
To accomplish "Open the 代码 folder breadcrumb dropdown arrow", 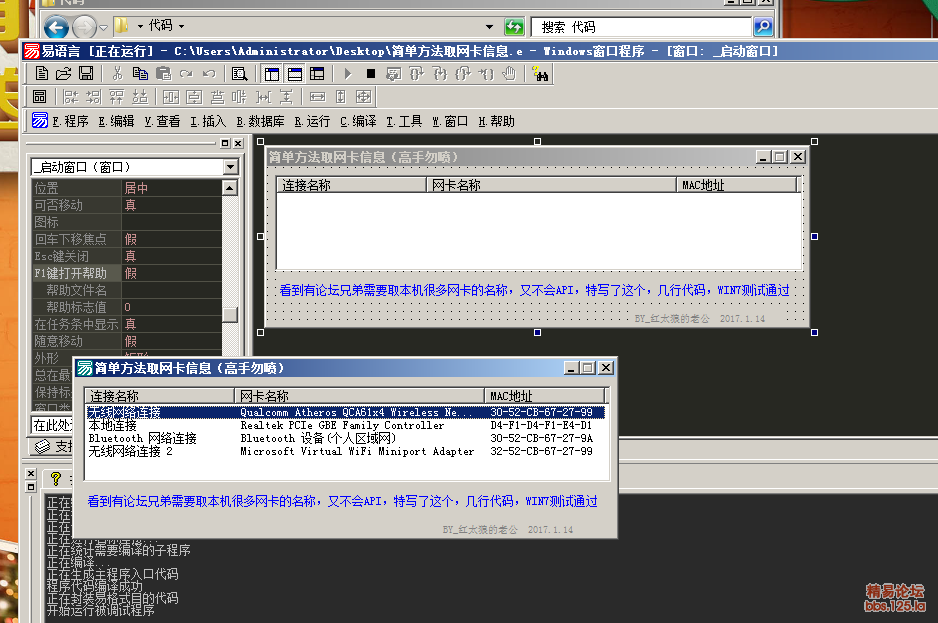I will 181,26.
